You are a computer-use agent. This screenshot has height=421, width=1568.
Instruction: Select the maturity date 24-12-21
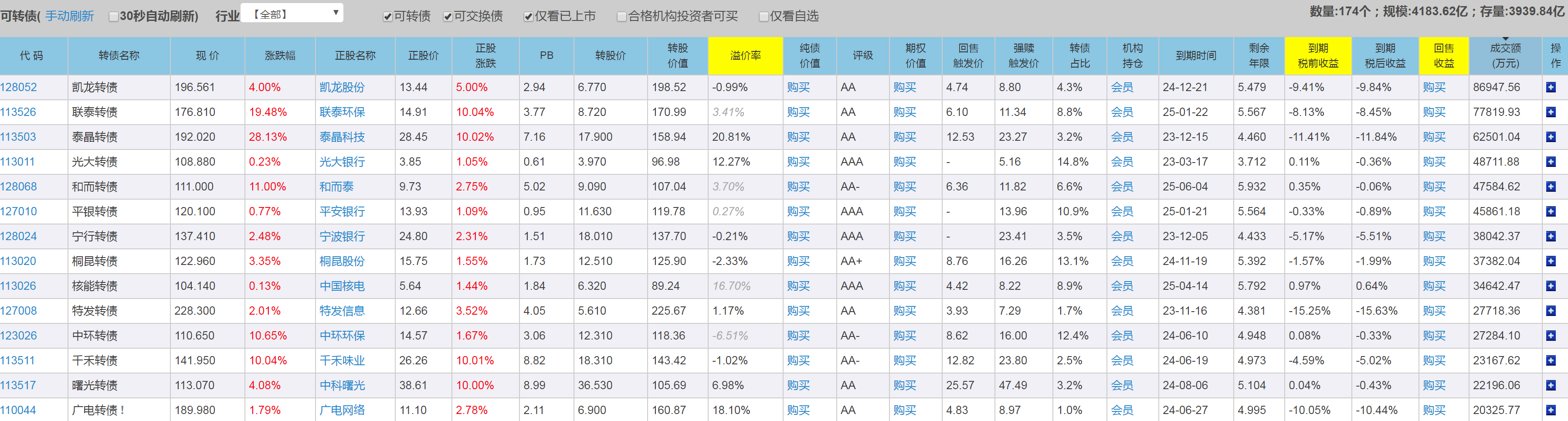tap(1184, 88)
